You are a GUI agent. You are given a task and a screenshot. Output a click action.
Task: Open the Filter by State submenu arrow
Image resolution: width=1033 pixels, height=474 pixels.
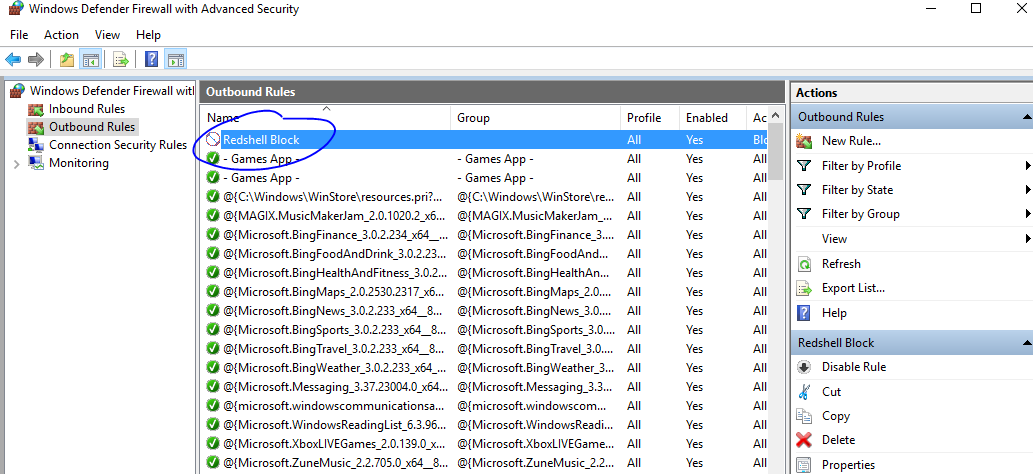point(1027,190)
